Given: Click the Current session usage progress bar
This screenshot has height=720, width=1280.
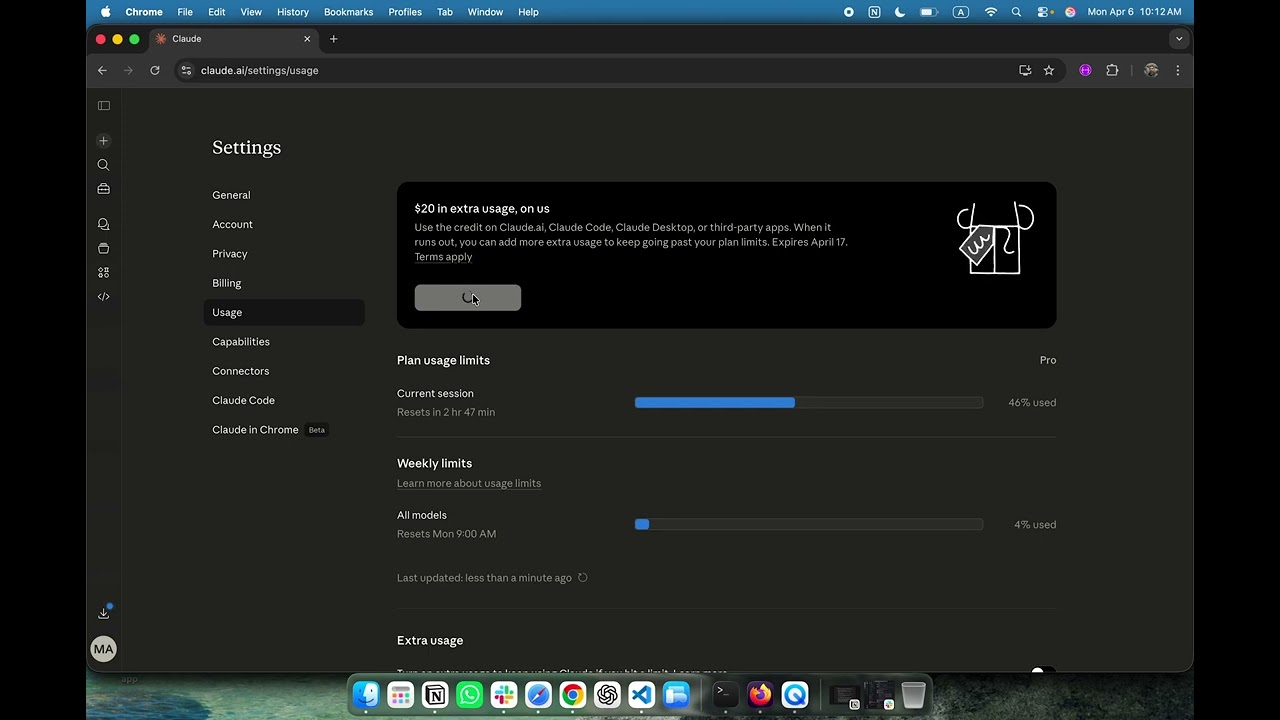Looking at the screenshot, I should 809,403.
